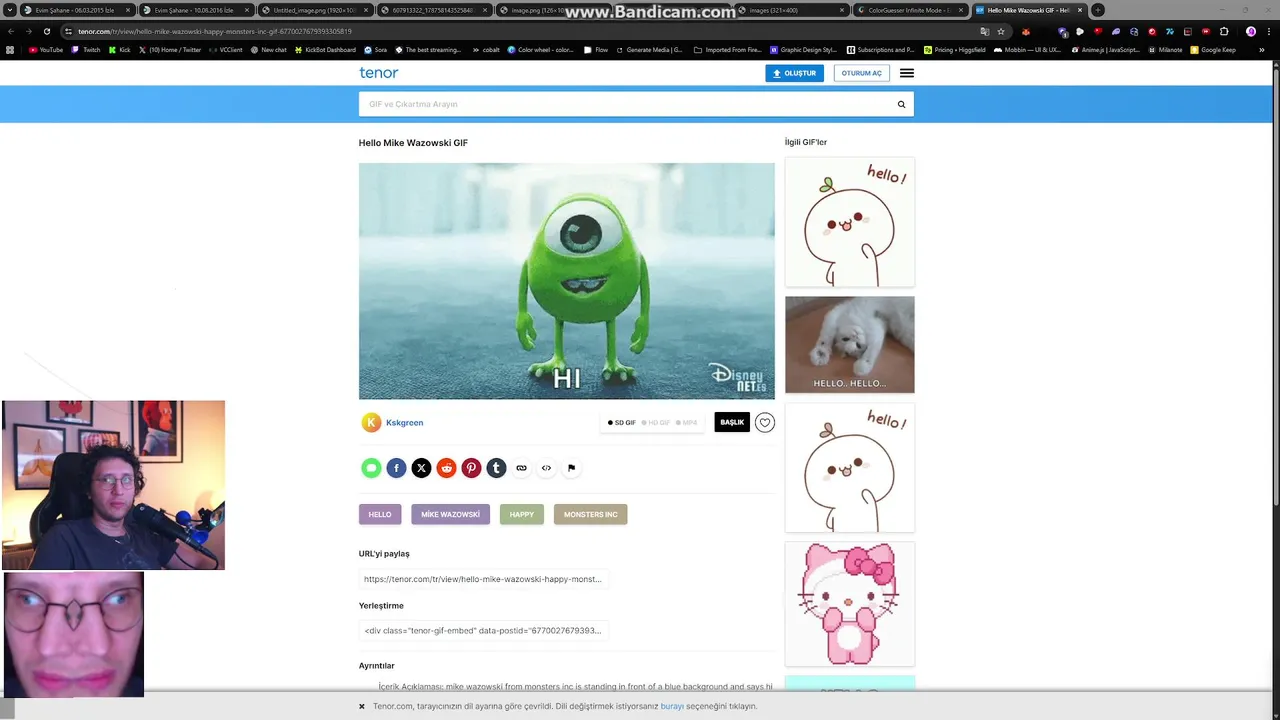Click the share URL text field
The image size is (1280, 720).
pos(485,579)
